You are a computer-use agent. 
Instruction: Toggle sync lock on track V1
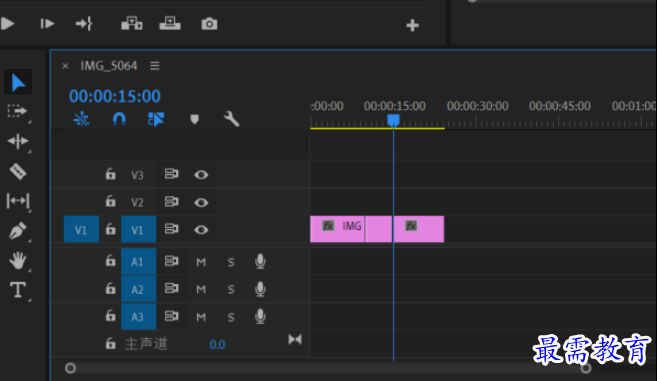click(x=171, y=229)
